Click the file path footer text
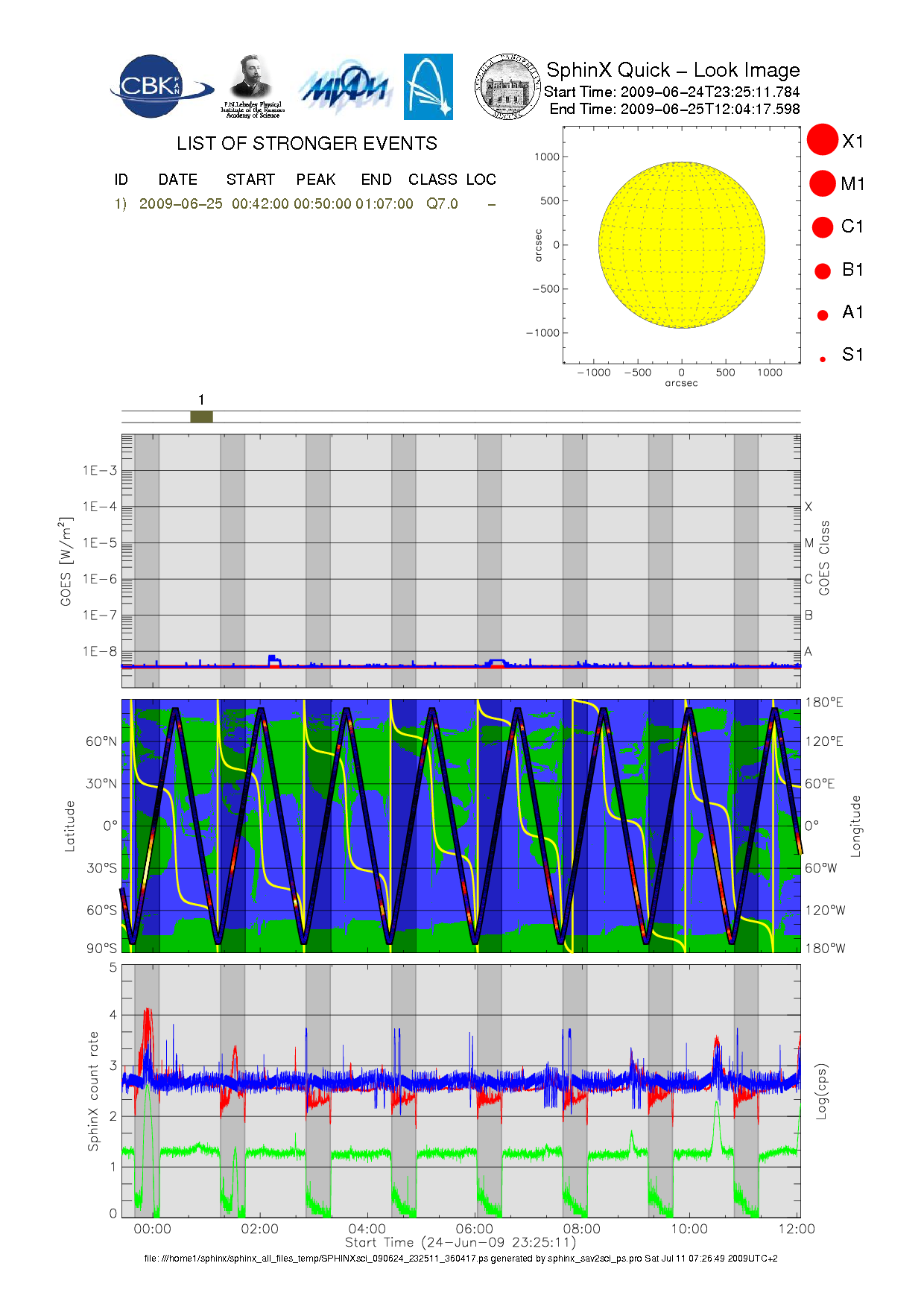Viewport: 924px width, 1307px height. (461, 1258)
